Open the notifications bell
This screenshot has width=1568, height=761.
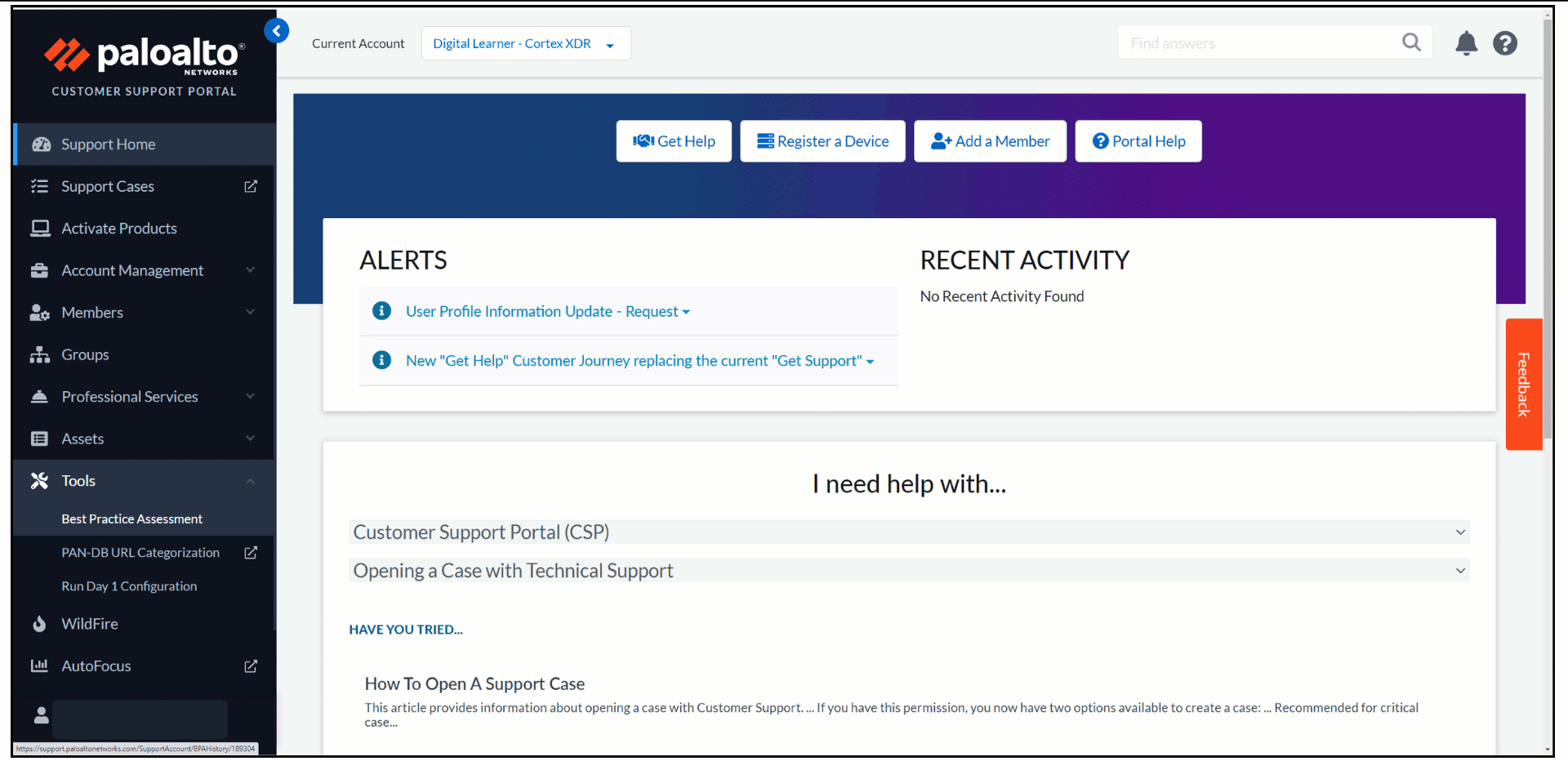(1466, 43)
